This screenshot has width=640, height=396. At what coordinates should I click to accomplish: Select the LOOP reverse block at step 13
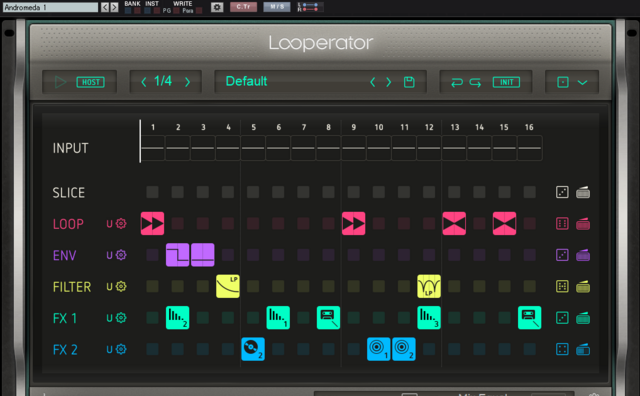pos(454,223)
